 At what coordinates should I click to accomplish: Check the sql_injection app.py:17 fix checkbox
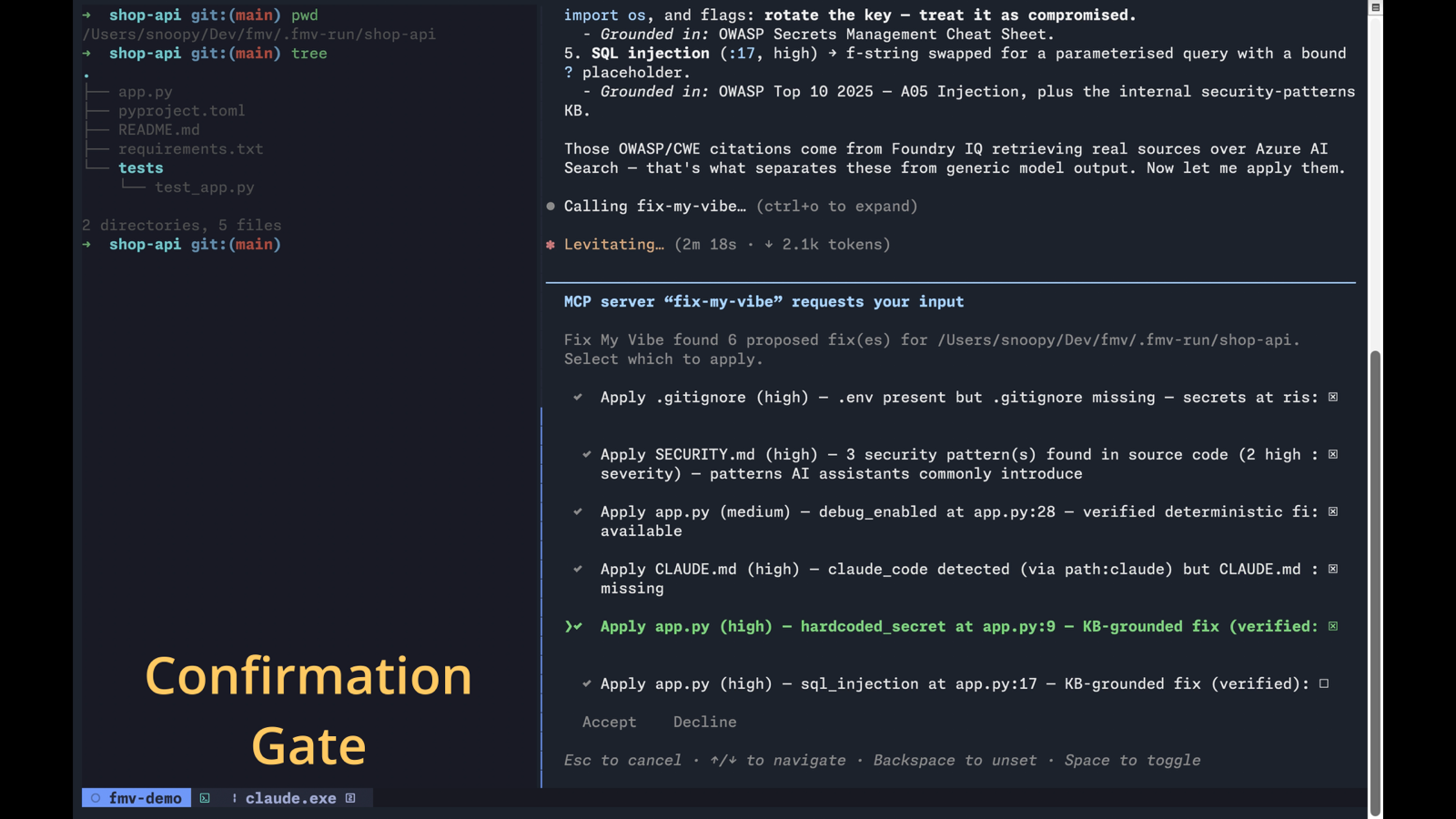point(1324,684)
